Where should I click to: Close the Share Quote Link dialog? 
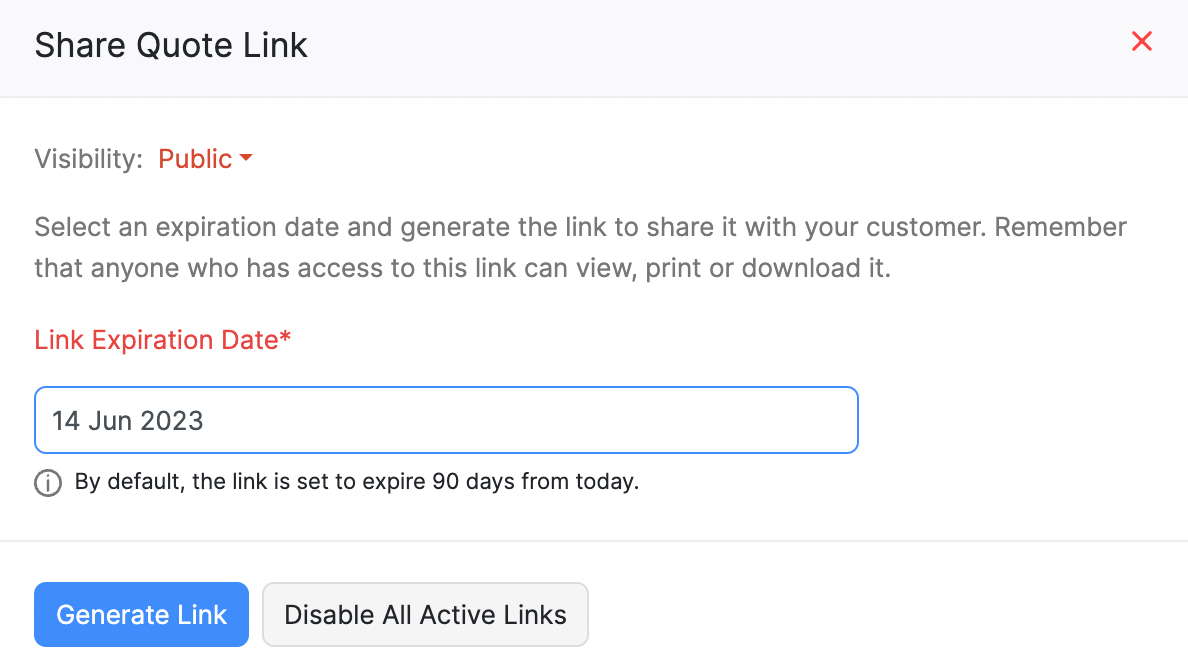1141,42
